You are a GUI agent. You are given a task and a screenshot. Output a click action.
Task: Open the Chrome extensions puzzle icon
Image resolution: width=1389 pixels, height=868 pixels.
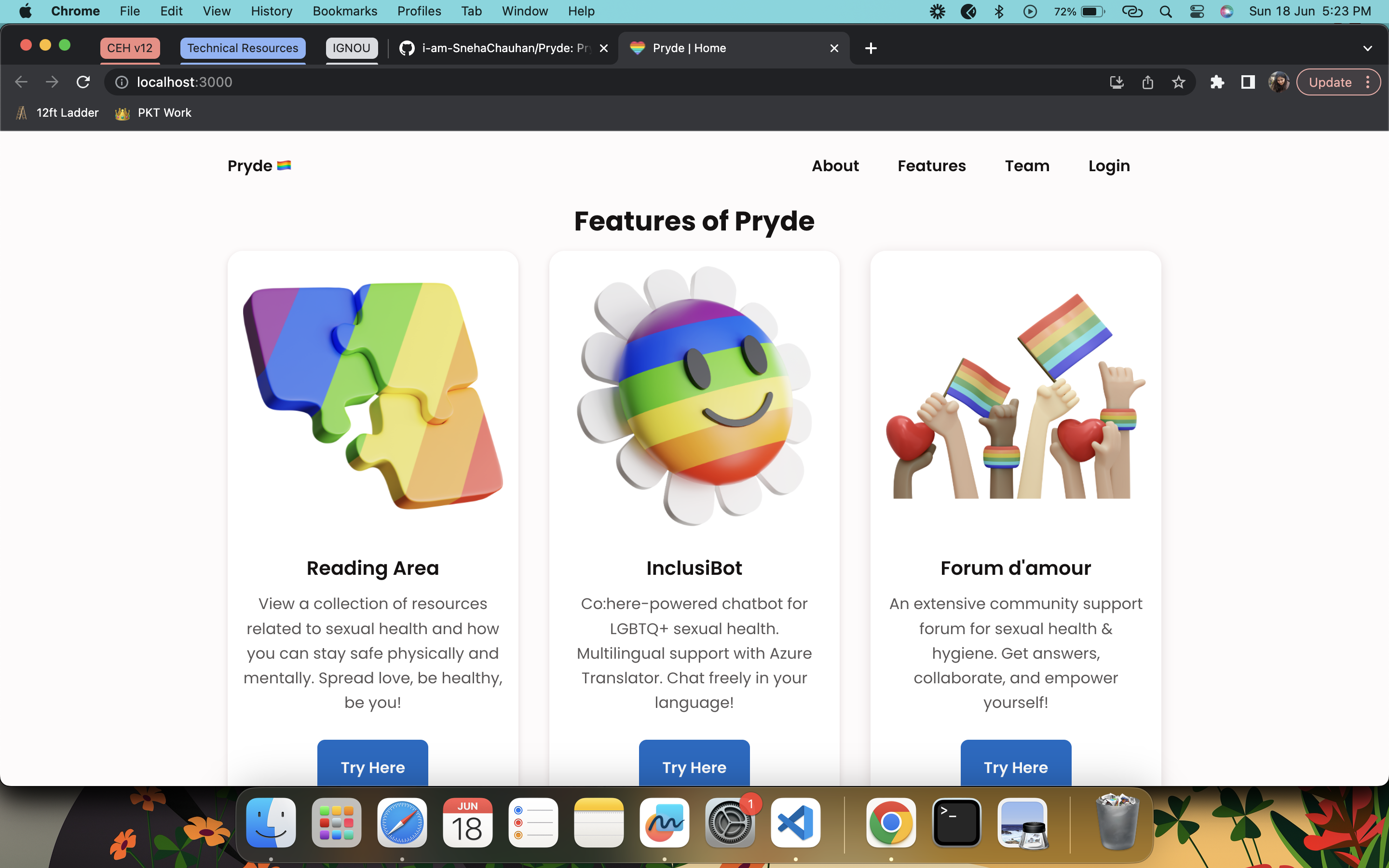(1217, 82)
